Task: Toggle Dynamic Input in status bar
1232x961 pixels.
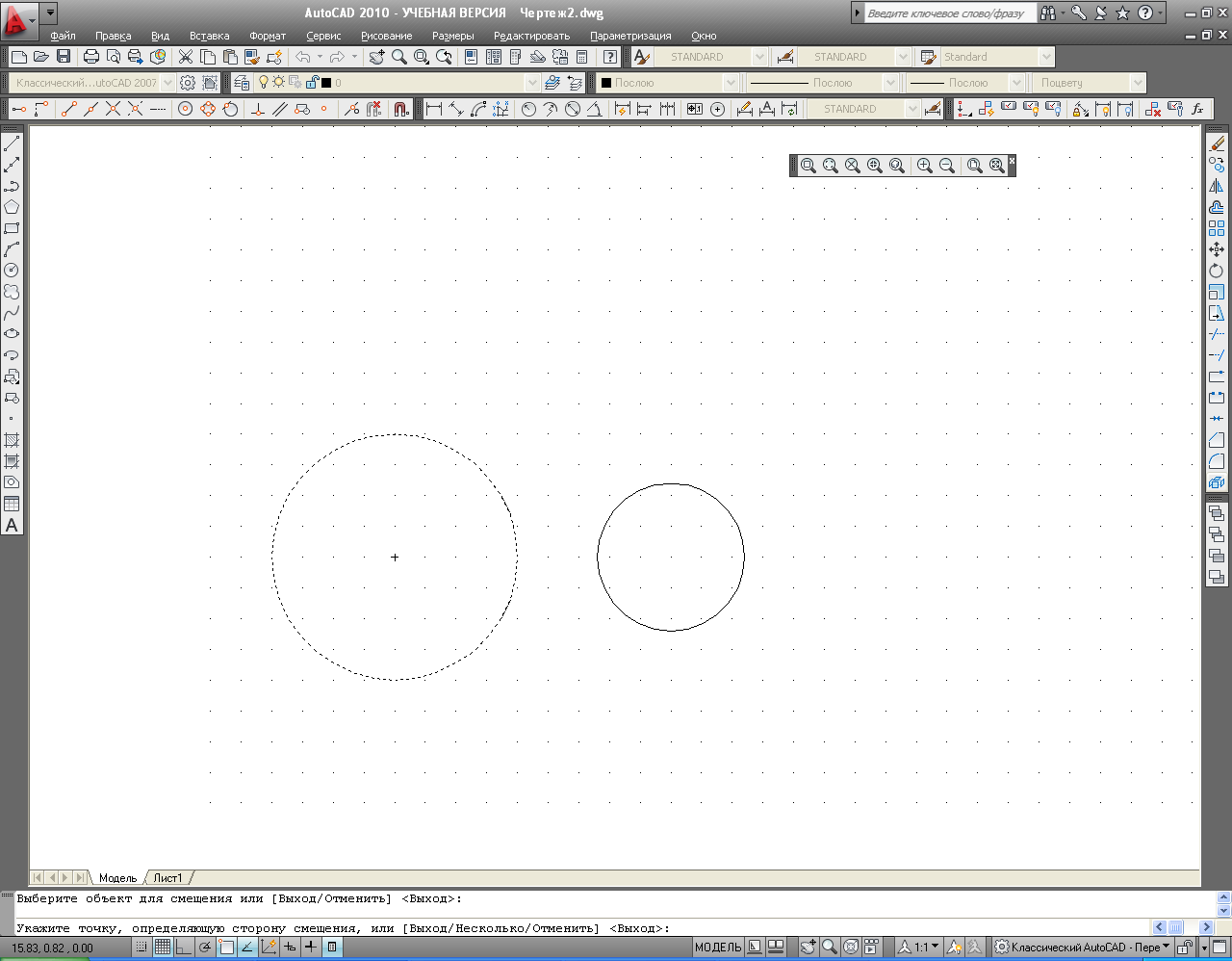Action: pos(290,948)
